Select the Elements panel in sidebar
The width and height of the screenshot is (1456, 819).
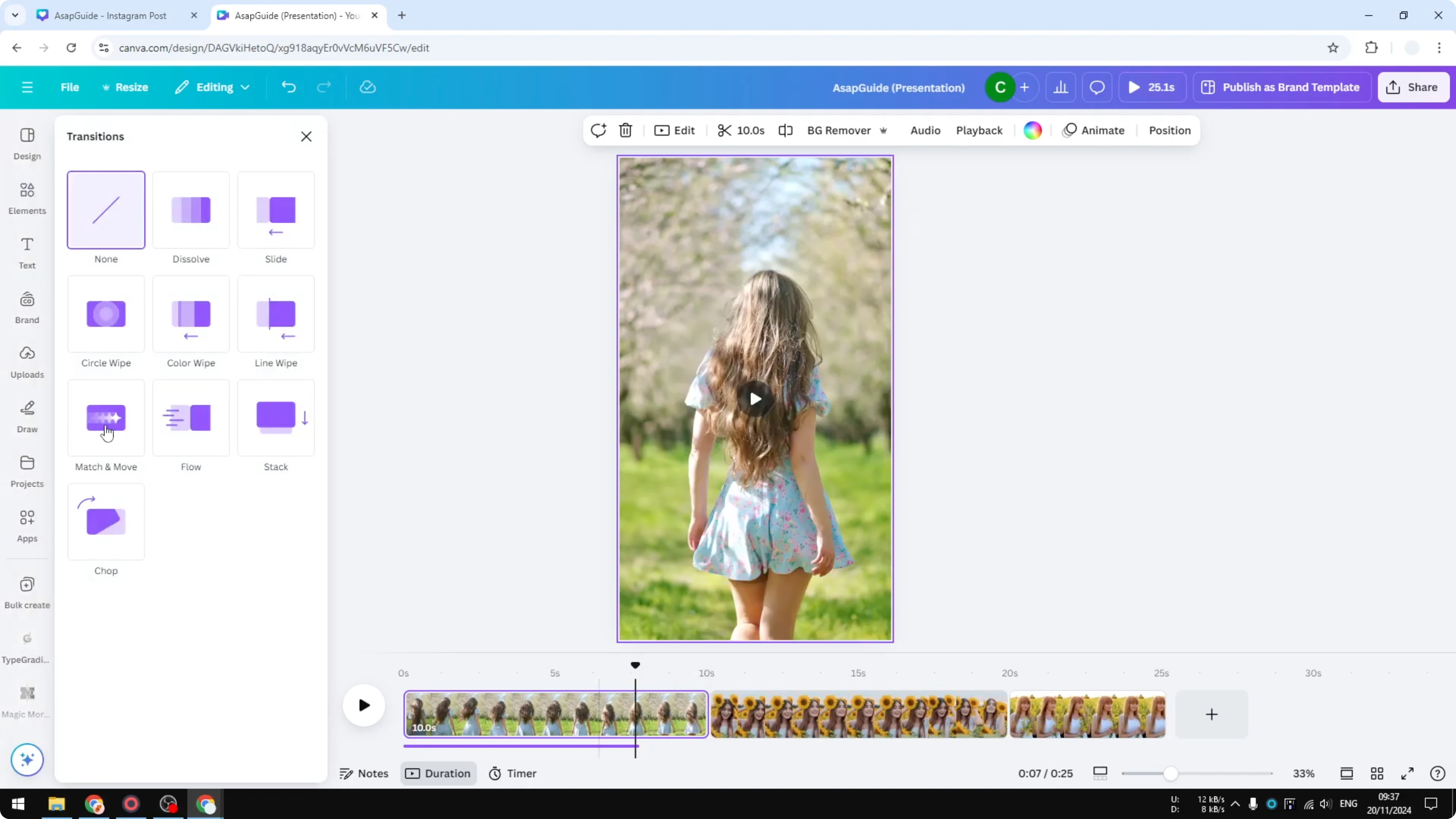coord(27,198)
